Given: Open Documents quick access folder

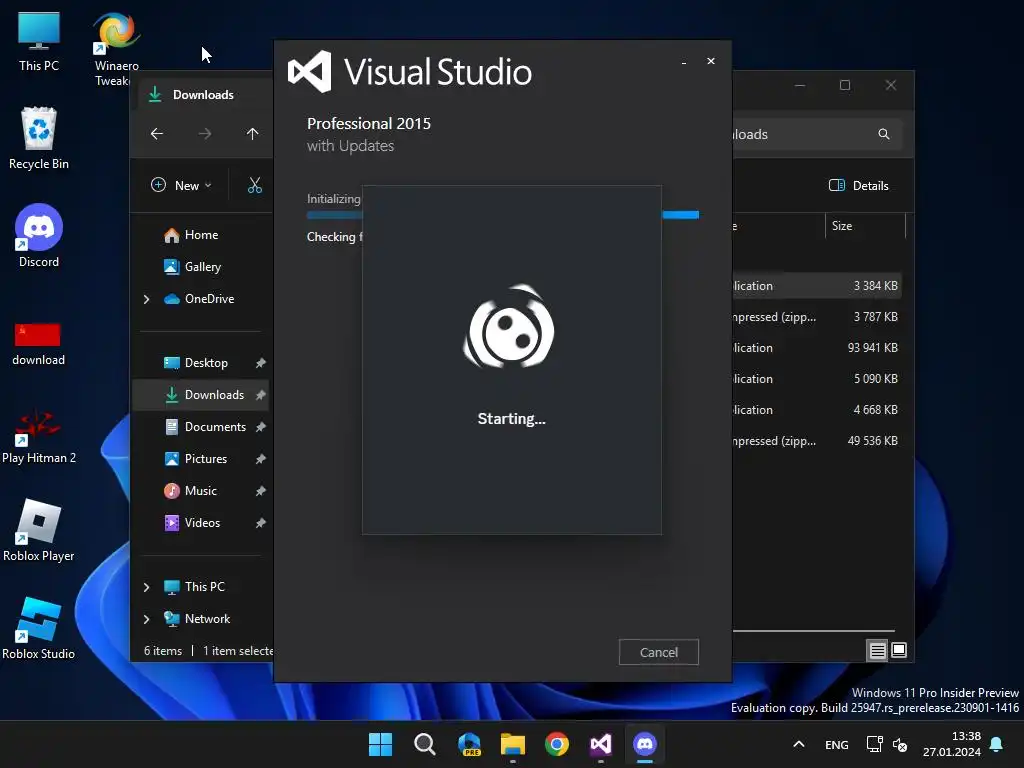Looking at the screenshot, I should [x=215, y=427].
